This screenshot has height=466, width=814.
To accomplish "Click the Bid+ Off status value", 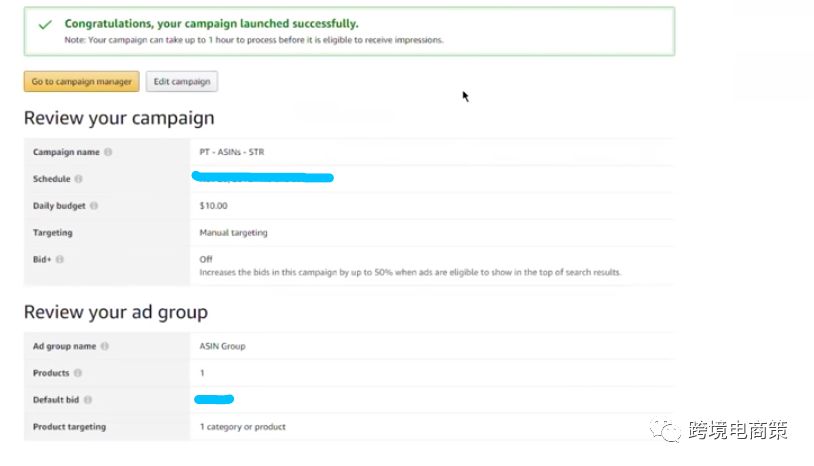I will [206, 259].
